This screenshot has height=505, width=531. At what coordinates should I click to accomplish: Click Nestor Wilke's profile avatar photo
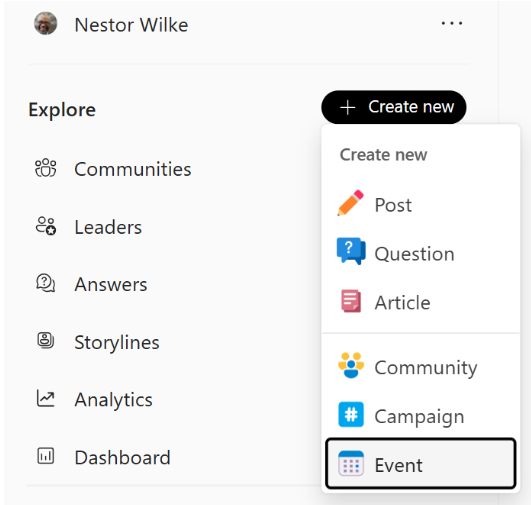pos(46,23)
